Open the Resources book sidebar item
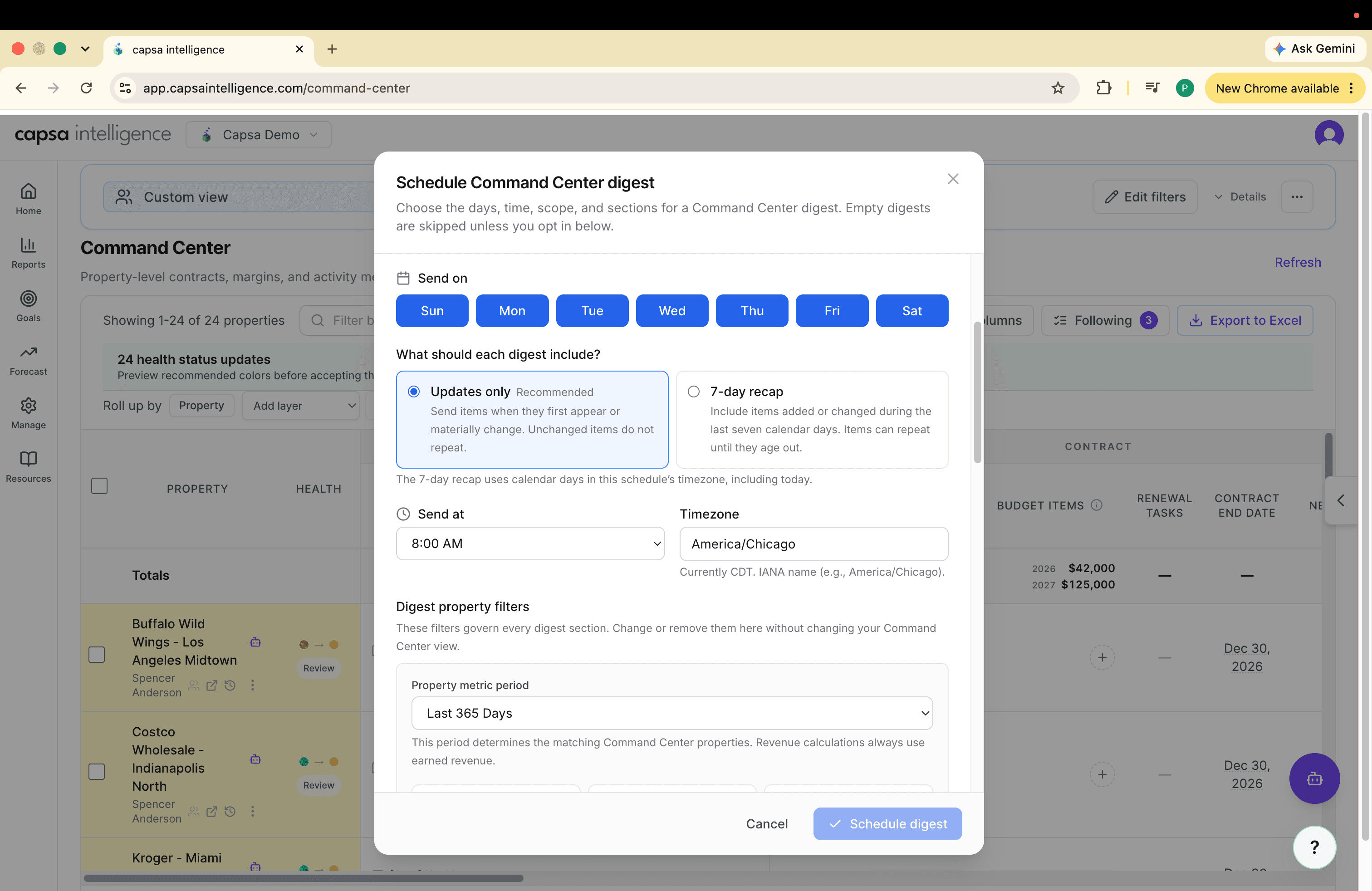 (28, 467)
